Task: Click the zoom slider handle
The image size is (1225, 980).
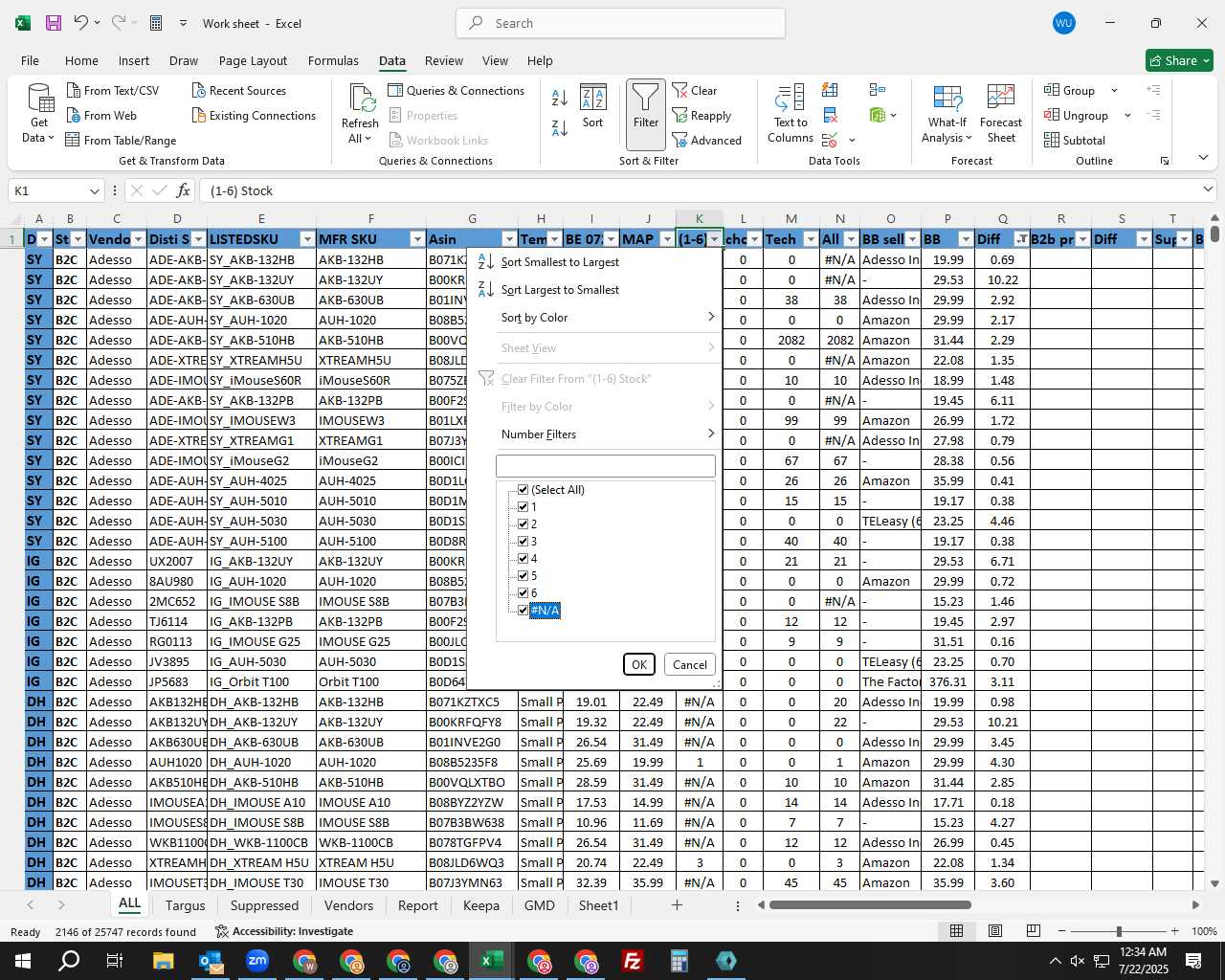Action: (1118, 931)
